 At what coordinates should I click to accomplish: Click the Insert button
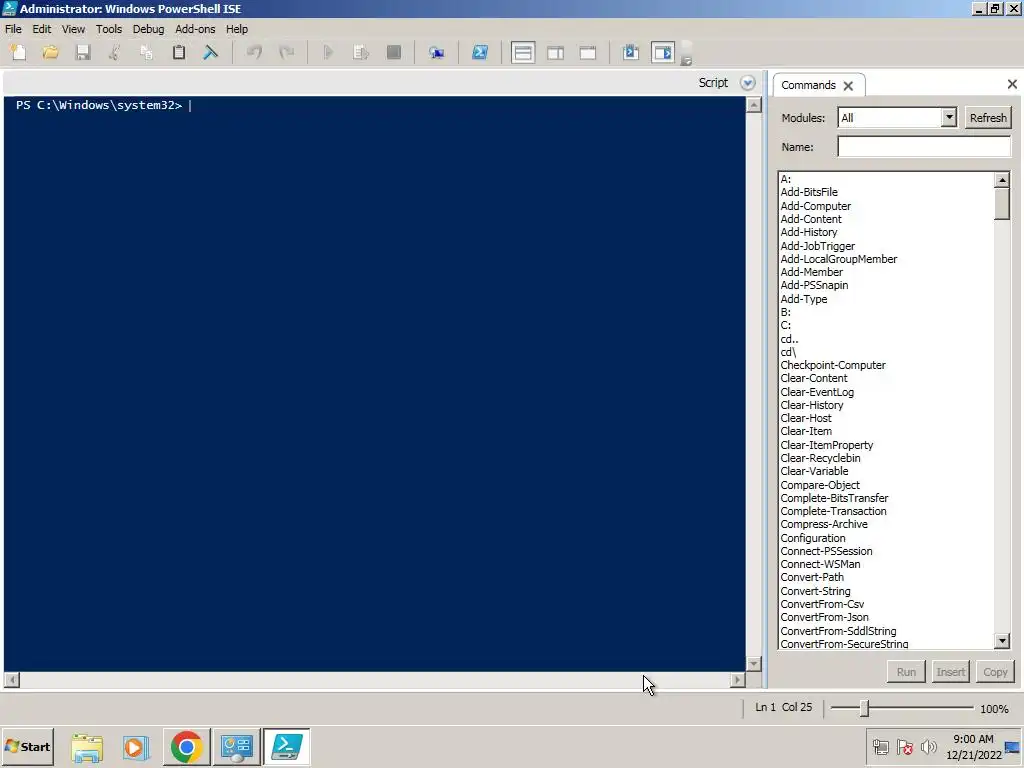click(x=950, y=671)
